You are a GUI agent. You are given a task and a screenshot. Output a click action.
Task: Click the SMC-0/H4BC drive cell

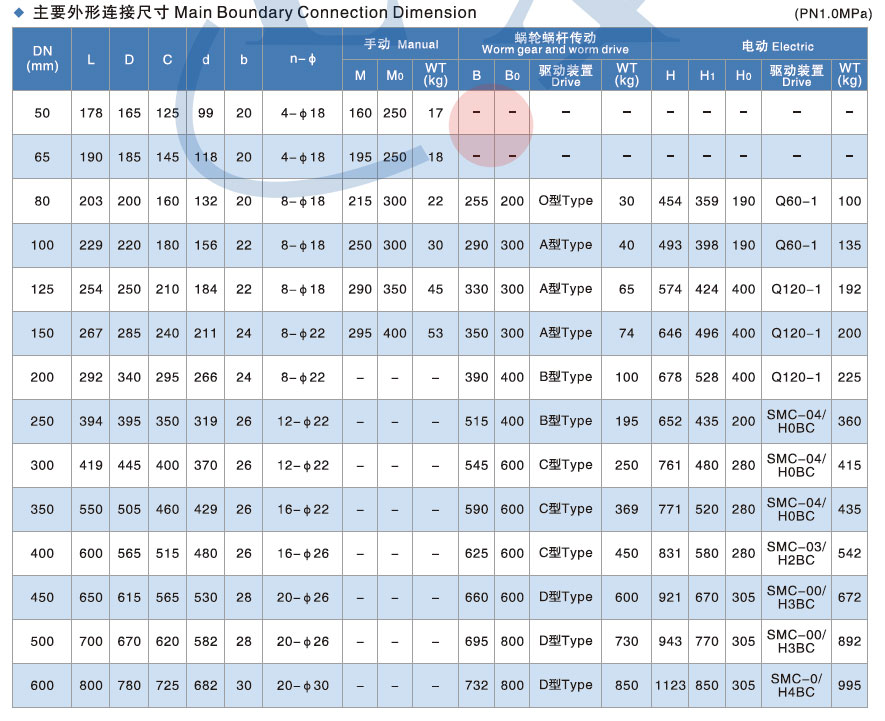(796, 685)
